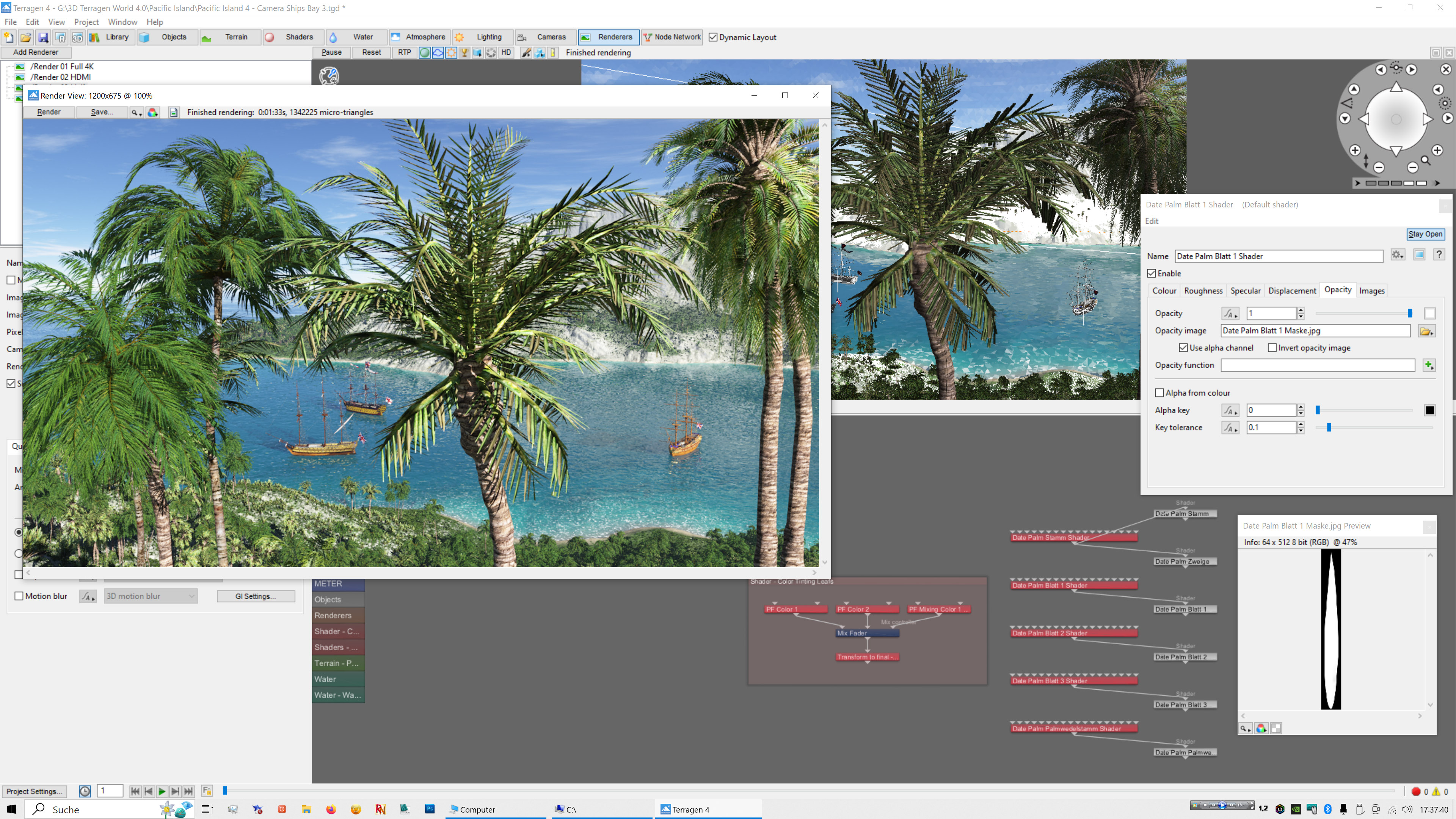Toggle RTP preview mode
Screen dimensions: 1456x819
404,53
